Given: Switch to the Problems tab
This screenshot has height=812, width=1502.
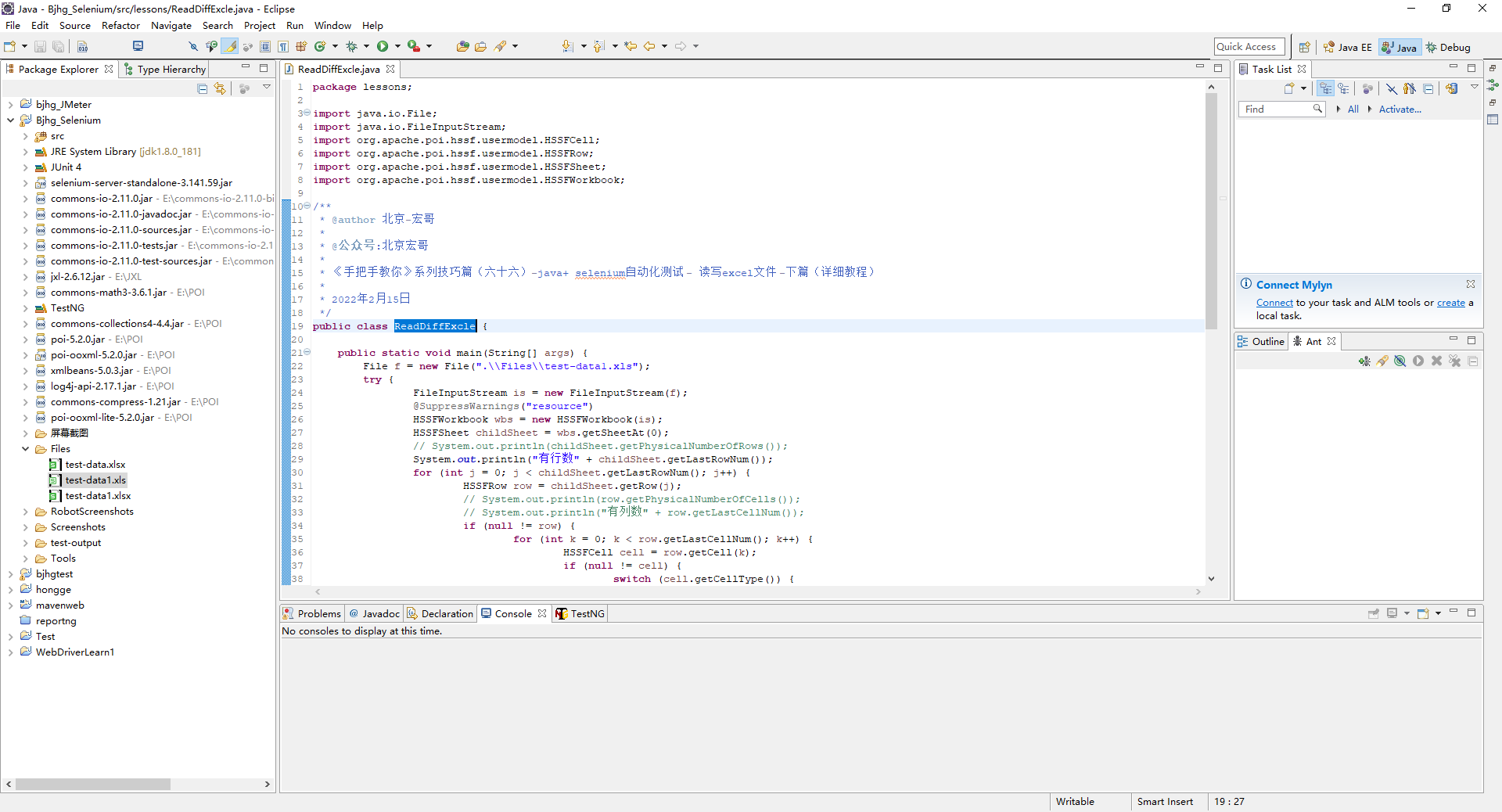Looking at the screenshot, I should (x=312, y=614).
